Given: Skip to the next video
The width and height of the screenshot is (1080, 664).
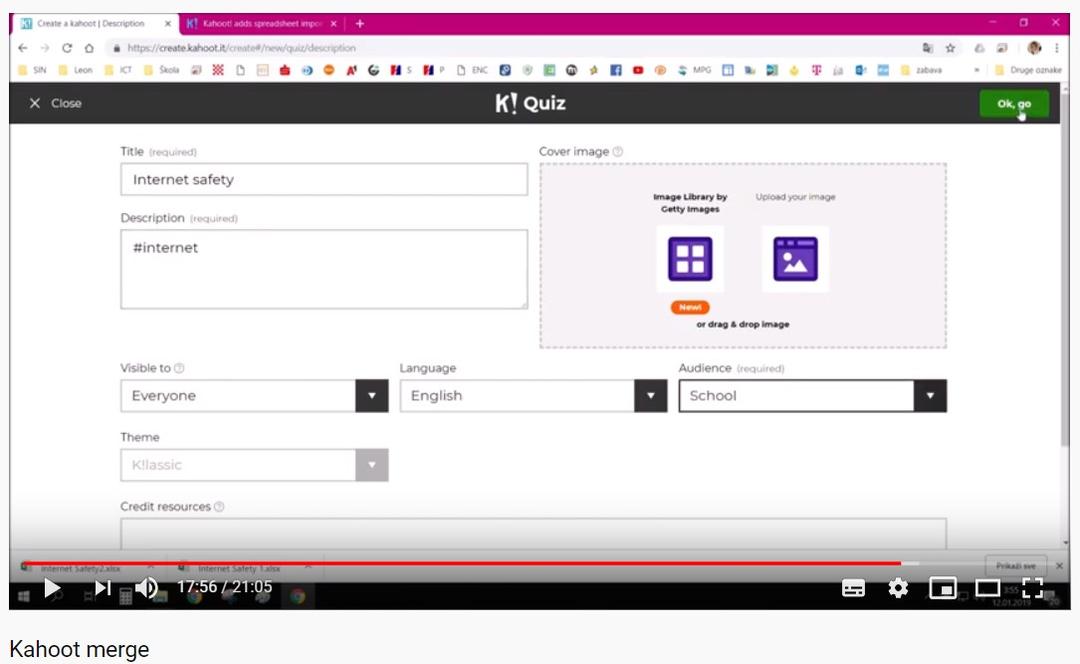Looking at the screenshot, I should tap(102, 589).
